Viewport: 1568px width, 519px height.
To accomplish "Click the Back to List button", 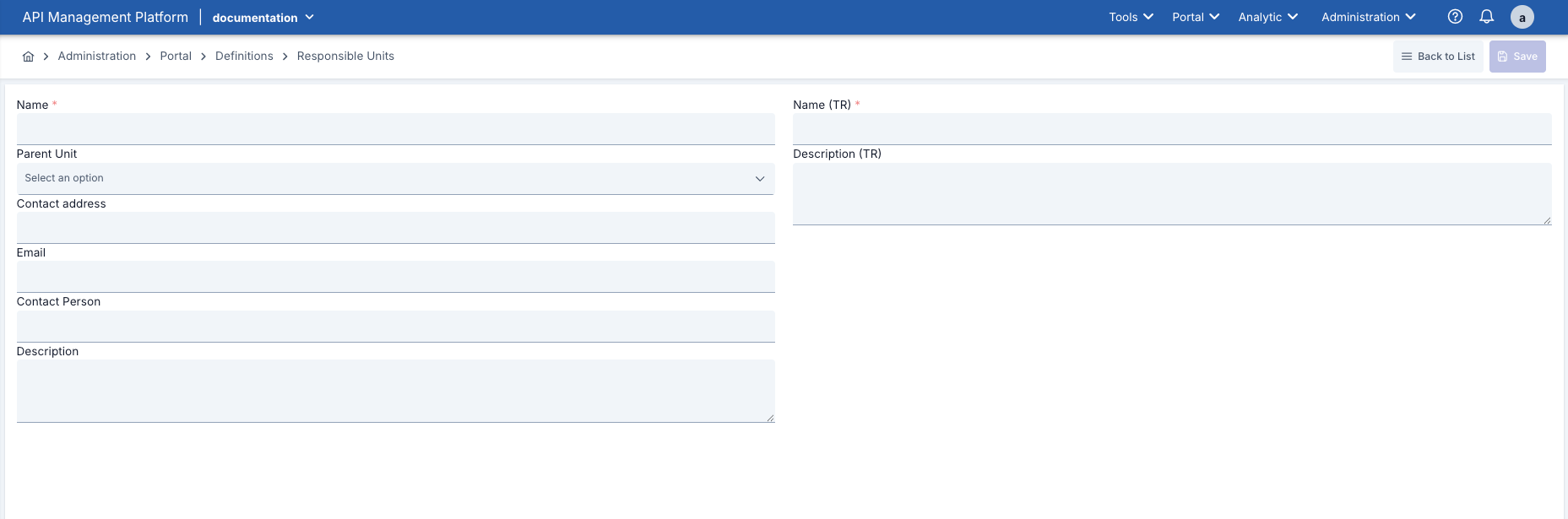I will pos(1437,57).
